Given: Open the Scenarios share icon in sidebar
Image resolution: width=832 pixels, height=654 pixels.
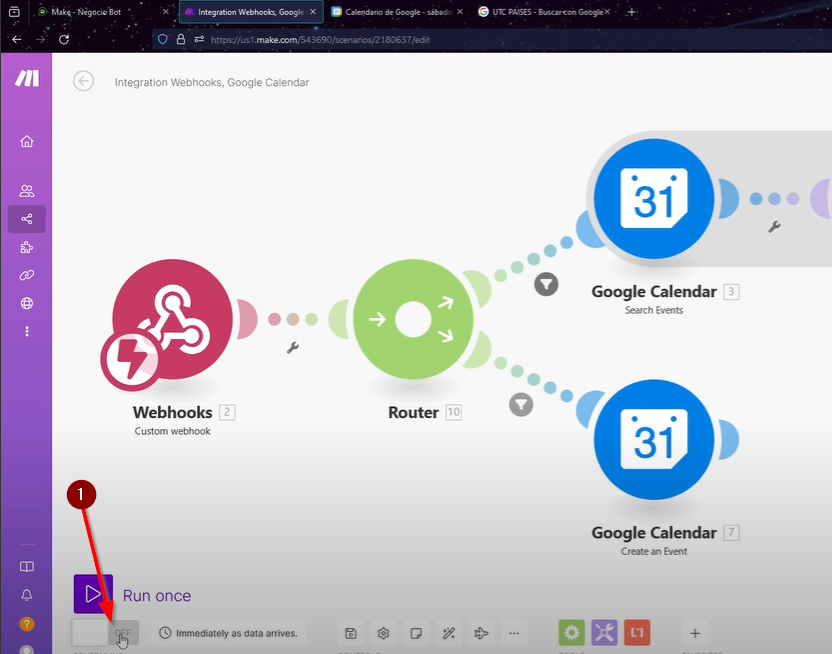Looking at the screenshot, I should tap(27, 219).
